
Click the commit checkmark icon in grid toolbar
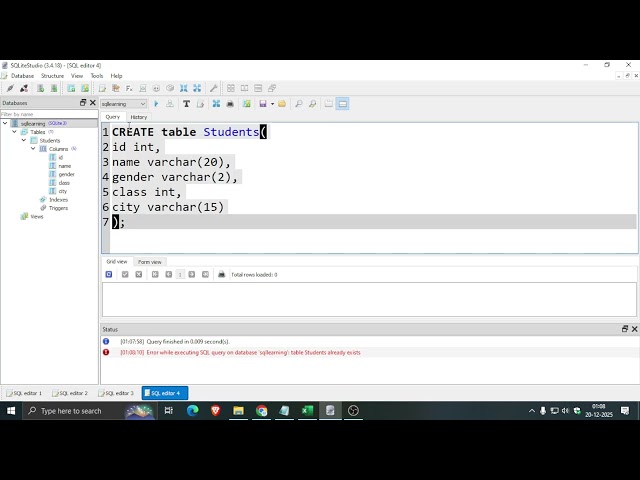click(x=125, y=274)
